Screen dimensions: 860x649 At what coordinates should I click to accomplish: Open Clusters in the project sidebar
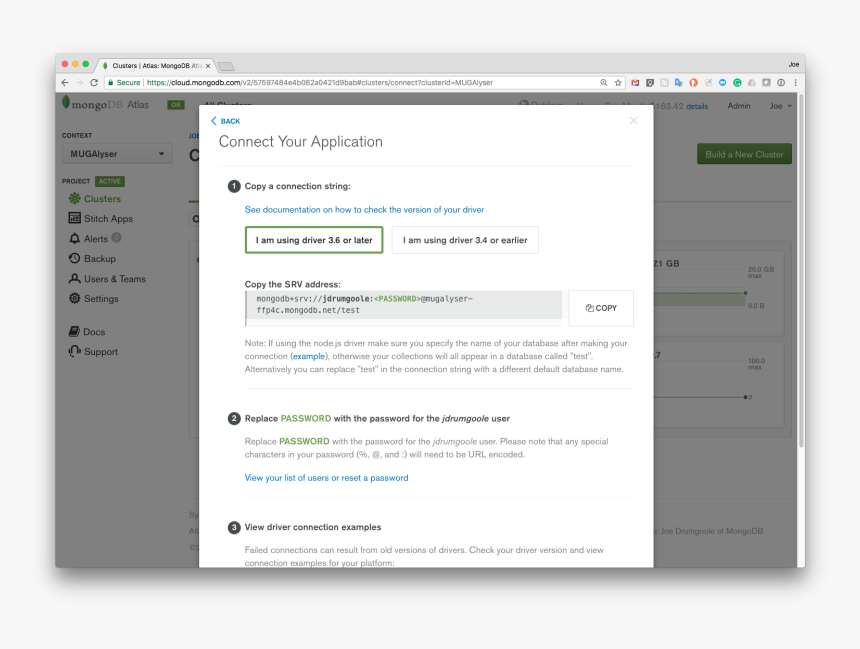click(x=102, y=199)
